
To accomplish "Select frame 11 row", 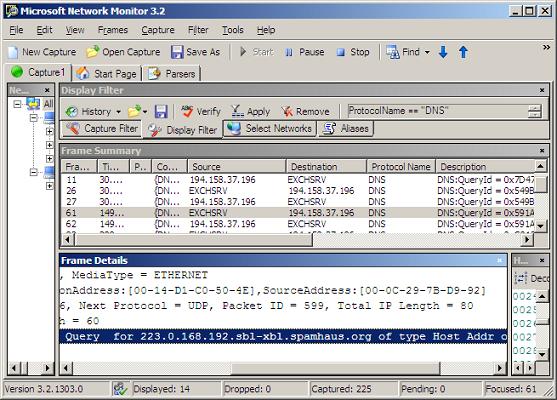I will coord(298,180).
